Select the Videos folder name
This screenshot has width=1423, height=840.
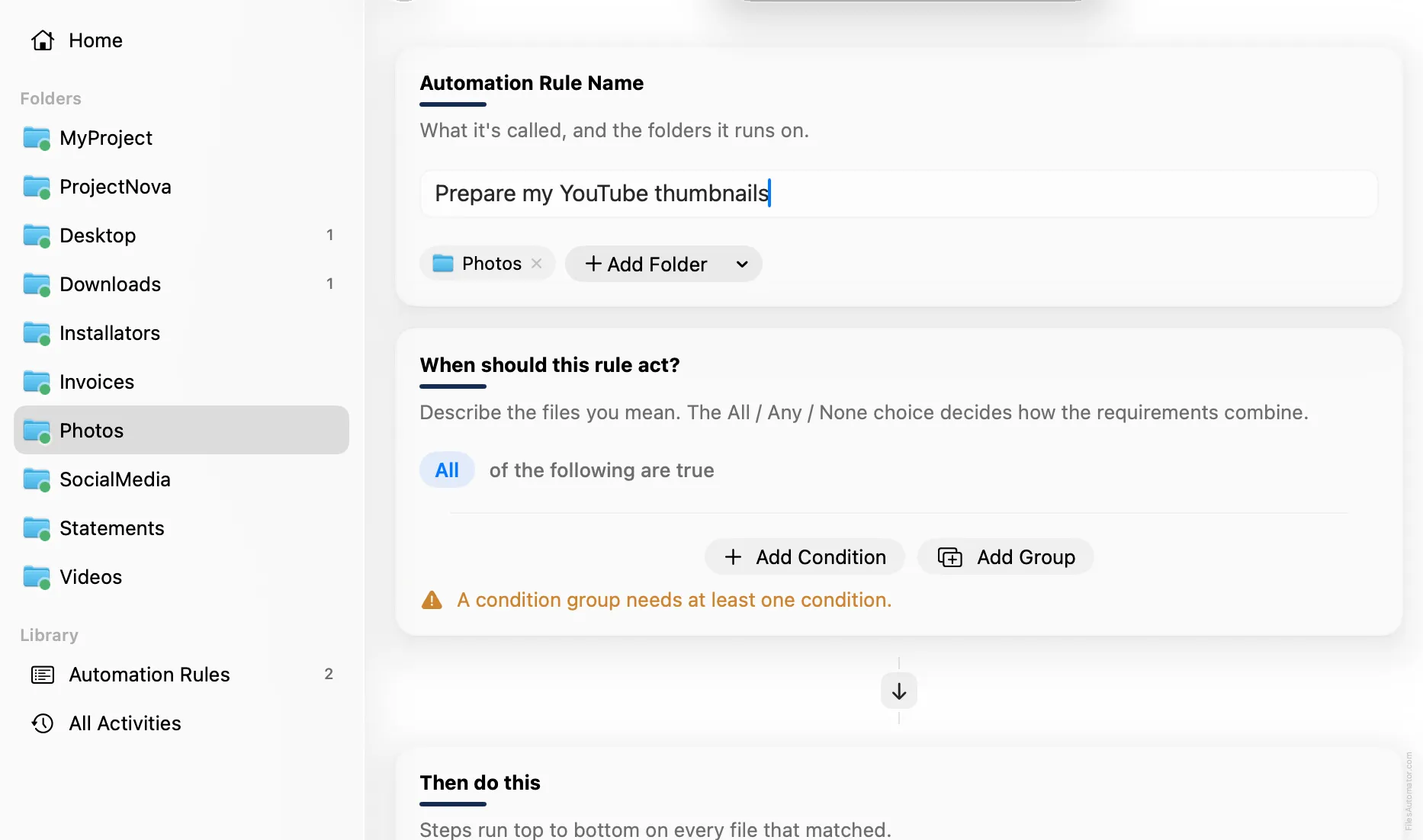[91, 577]
